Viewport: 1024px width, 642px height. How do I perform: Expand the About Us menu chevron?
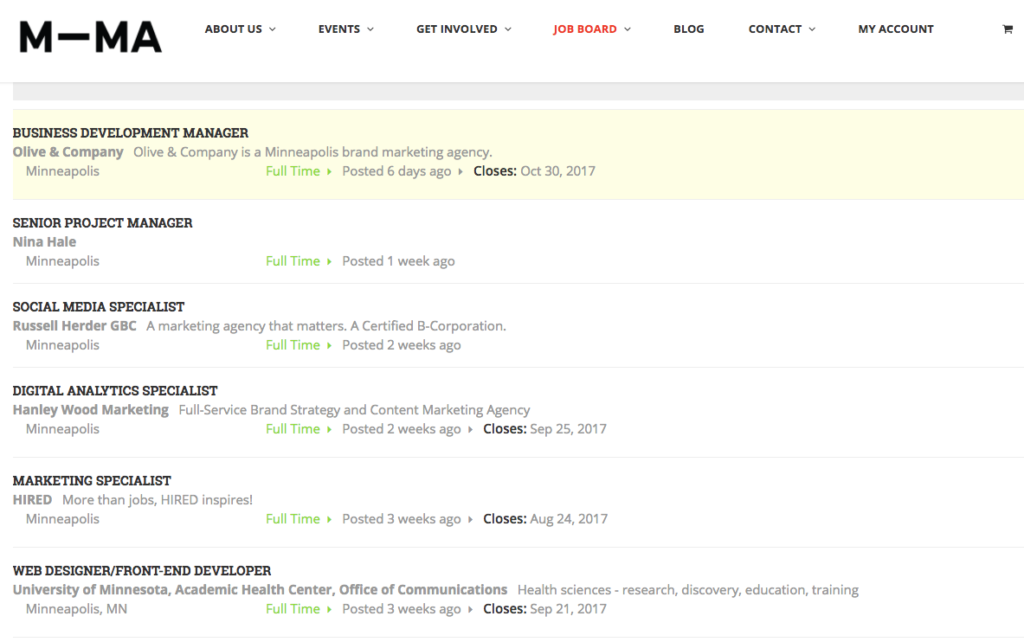(272, 29)
